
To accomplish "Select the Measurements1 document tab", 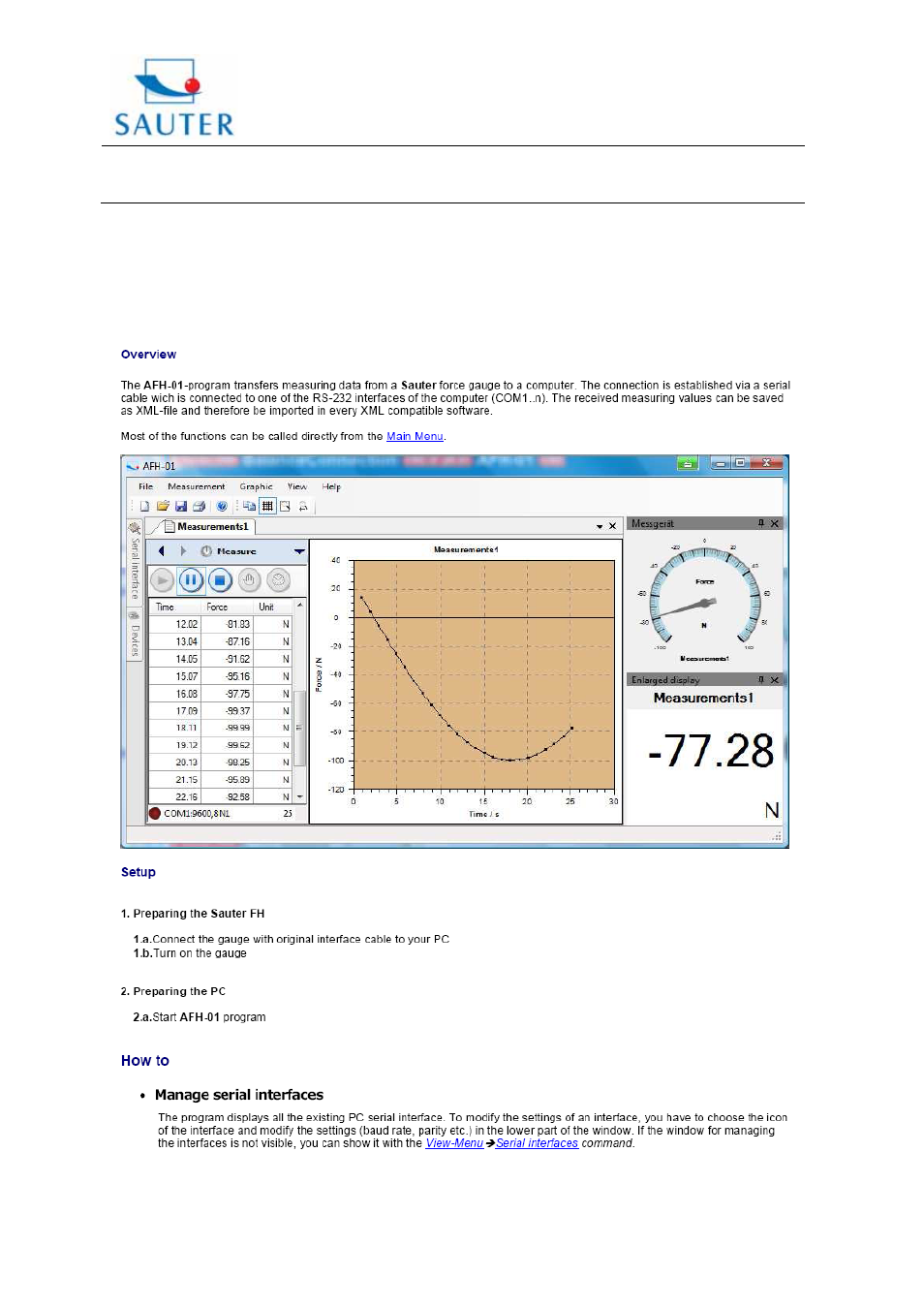I will (207, 526).
